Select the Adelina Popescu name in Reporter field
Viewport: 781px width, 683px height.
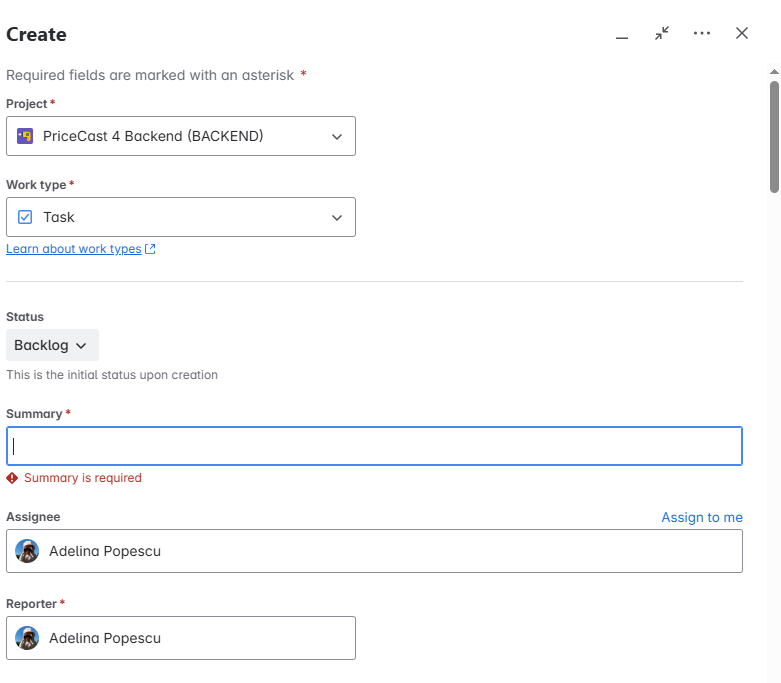point(105,638)
